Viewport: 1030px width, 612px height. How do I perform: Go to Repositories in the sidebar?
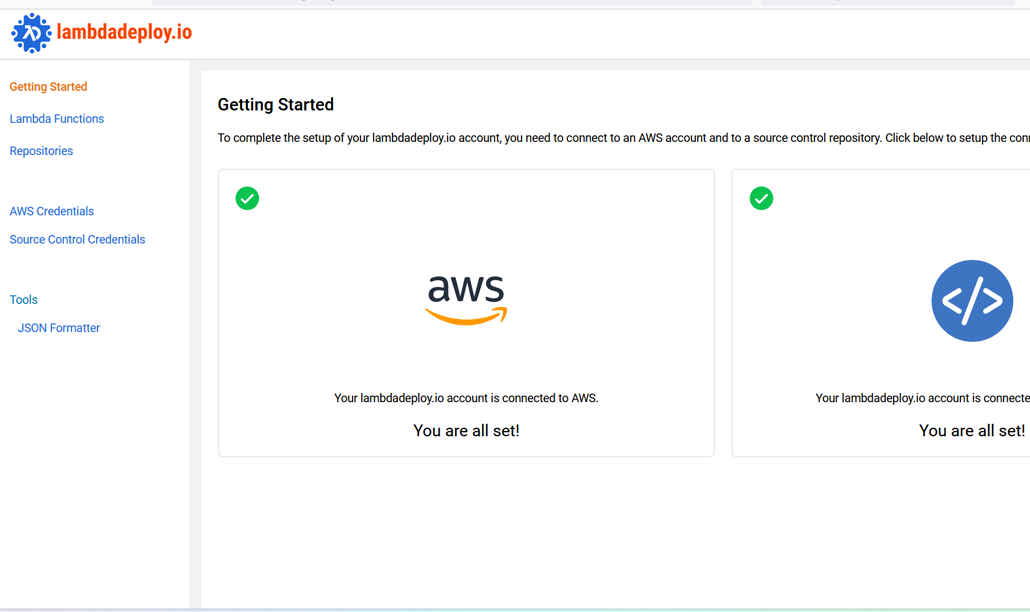coord(41,151)
